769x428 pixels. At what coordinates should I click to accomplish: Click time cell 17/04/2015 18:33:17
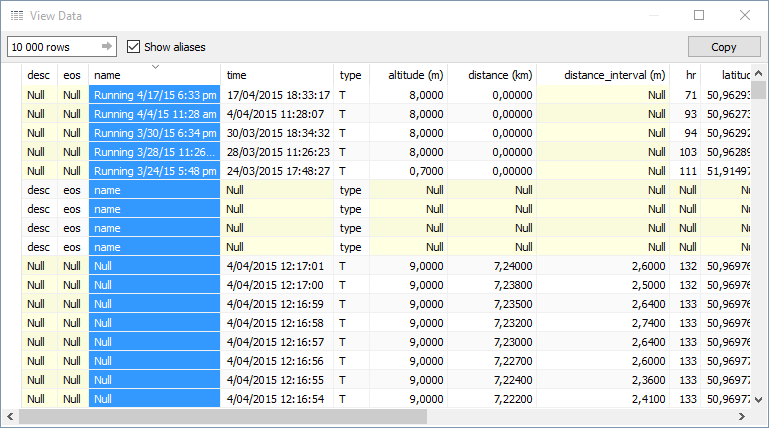click(277, 95)
